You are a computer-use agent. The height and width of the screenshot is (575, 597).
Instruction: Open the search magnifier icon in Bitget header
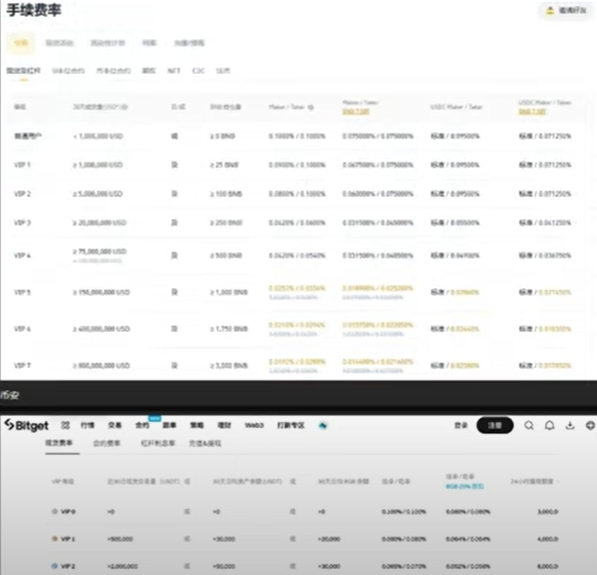pos(529,425)
